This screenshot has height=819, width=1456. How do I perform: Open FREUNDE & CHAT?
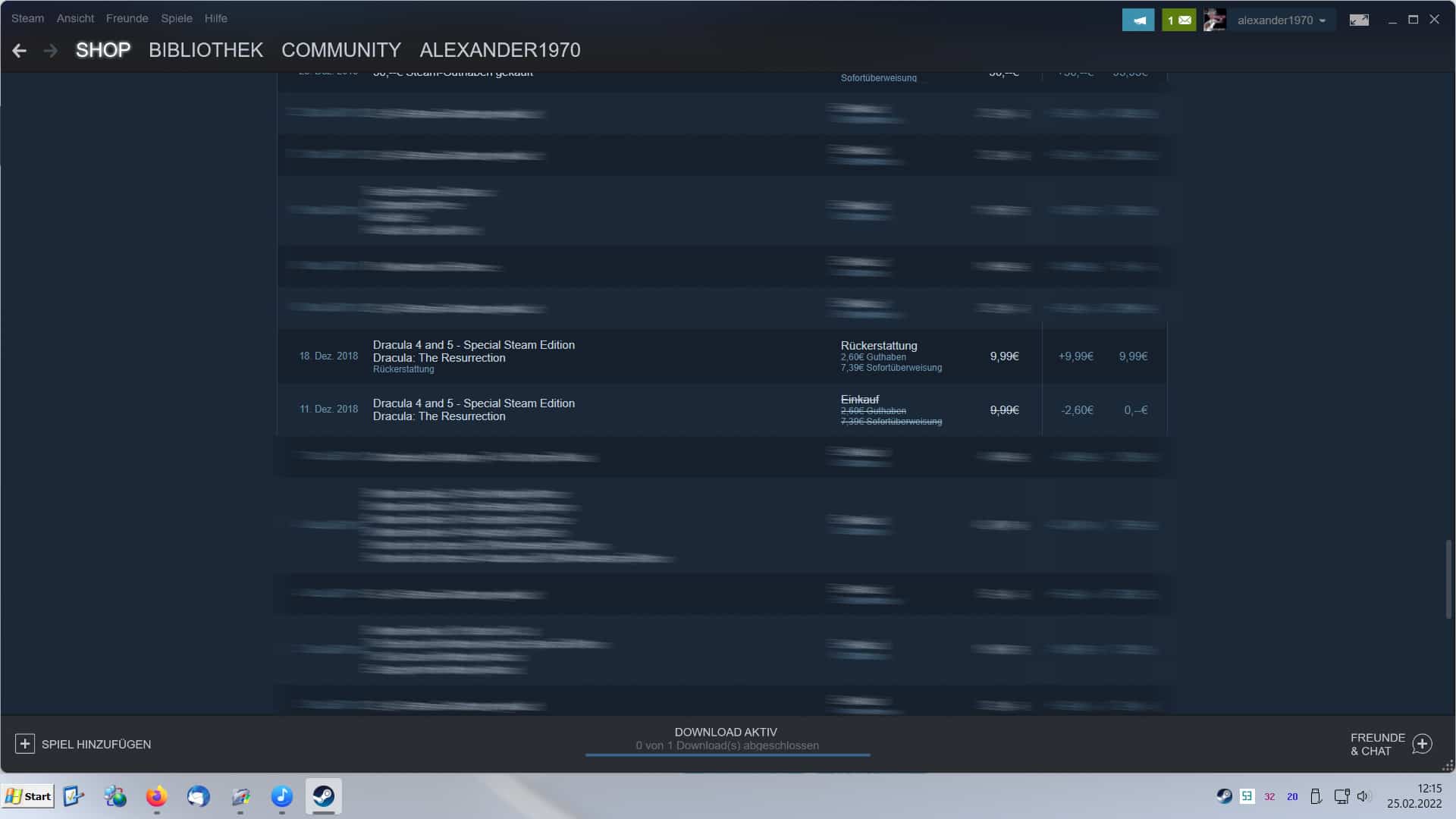pyautogui.click(x=1377, y=744)
